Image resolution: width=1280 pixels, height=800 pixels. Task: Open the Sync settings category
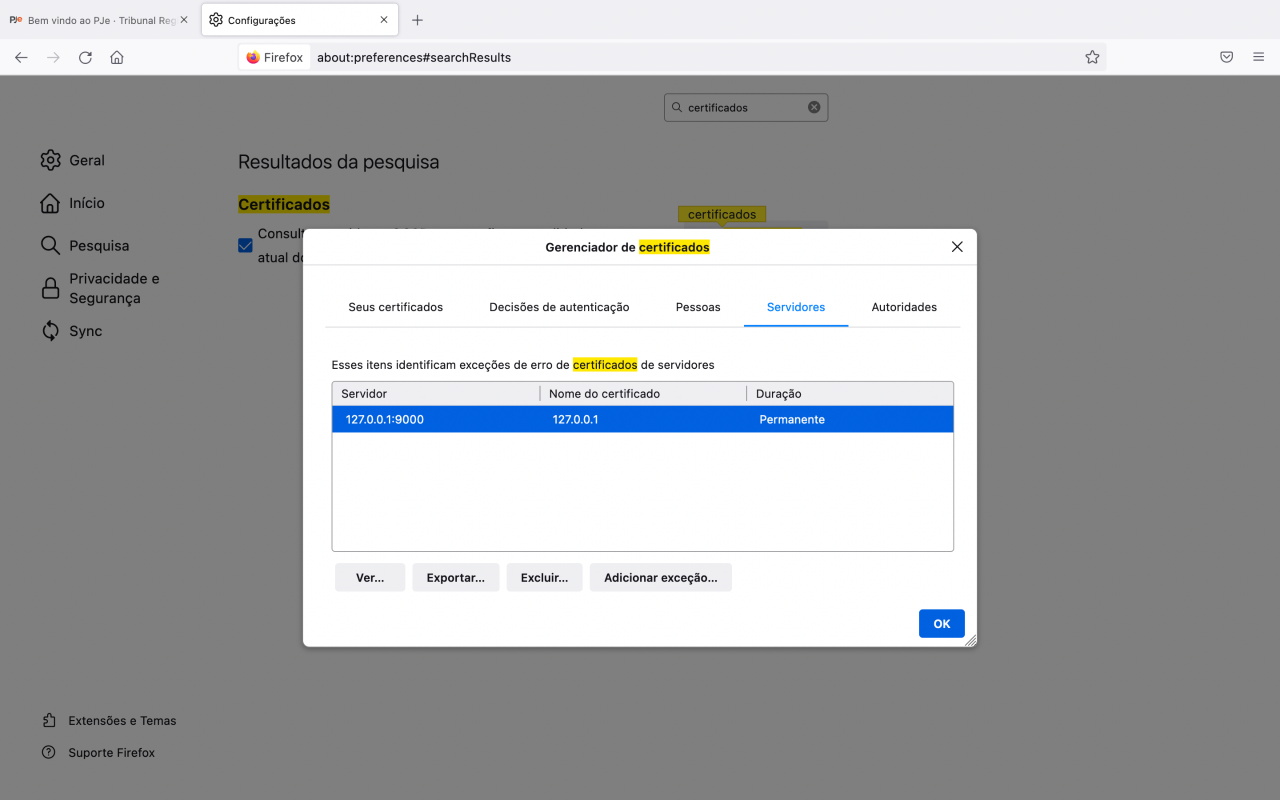coord(71,331)
